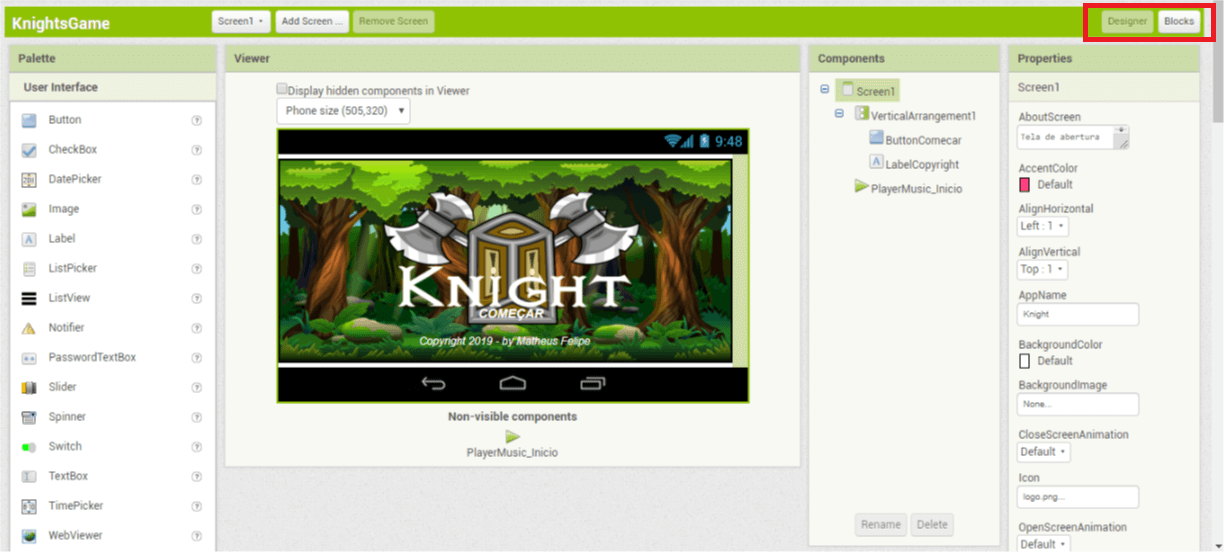Open AlignVertical Top dropdown
This screenshot has height=552, width=1224.
pyautogui.click(x=1043, y=269)
